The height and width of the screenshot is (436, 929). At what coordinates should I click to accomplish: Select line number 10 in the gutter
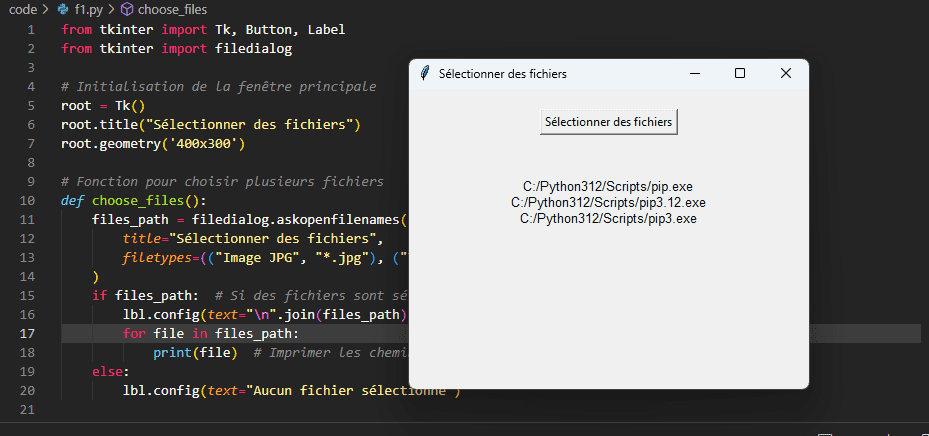(x=27, y=200)
